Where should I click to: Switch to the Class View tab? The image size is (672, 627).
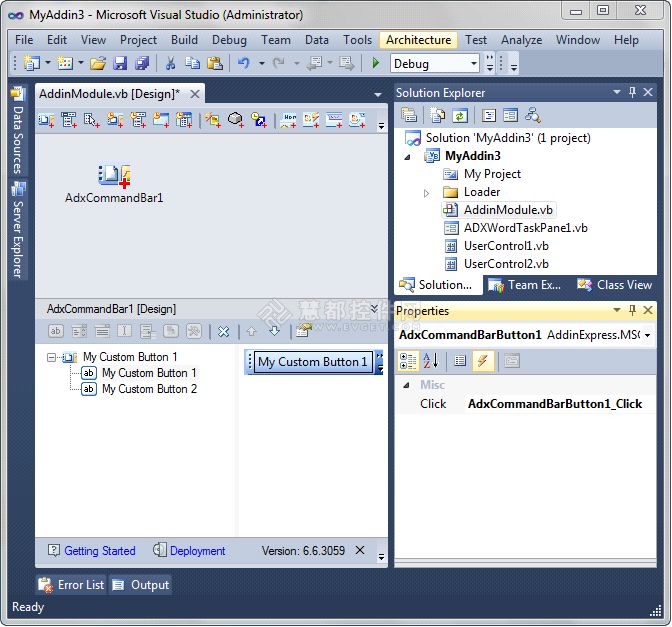(615, 285)
